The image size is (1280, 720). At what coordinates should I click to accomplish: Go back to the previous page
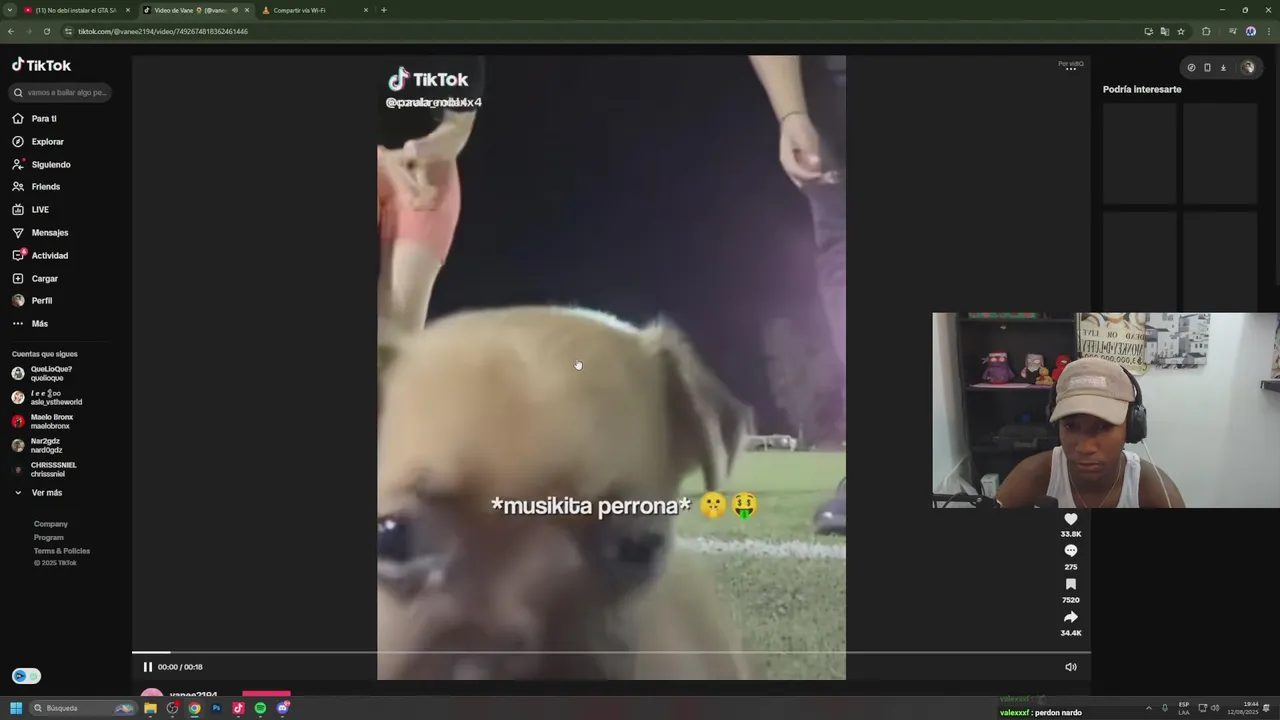click(11, 31)
